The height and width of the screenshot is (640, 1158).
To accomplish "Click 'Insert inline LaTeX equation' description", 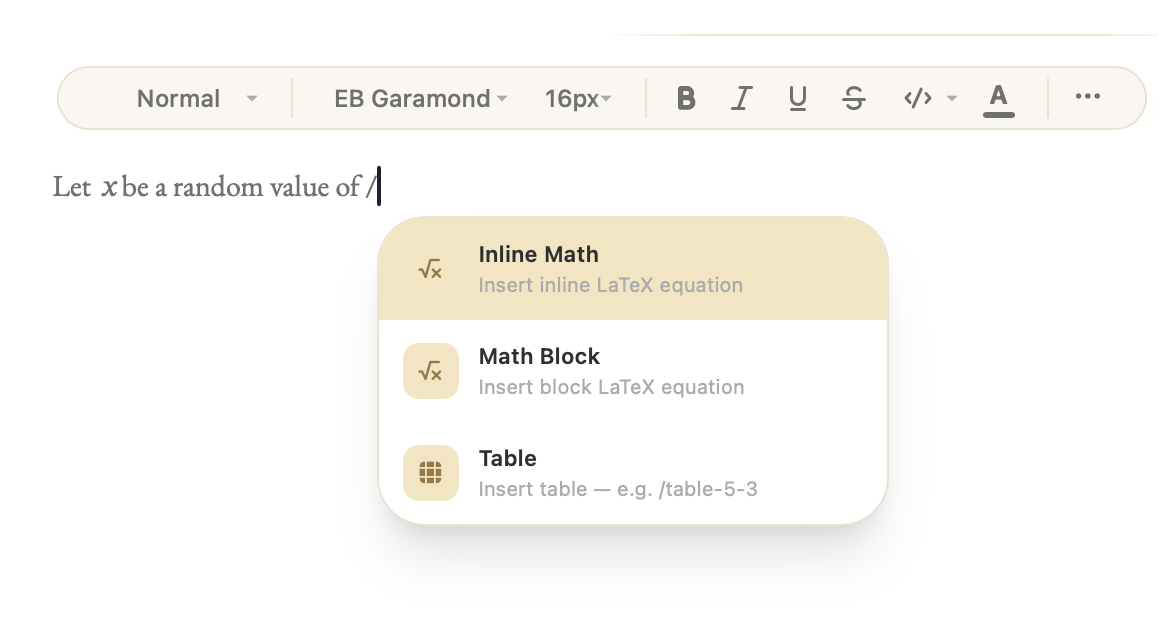I will tap(610, 285).
